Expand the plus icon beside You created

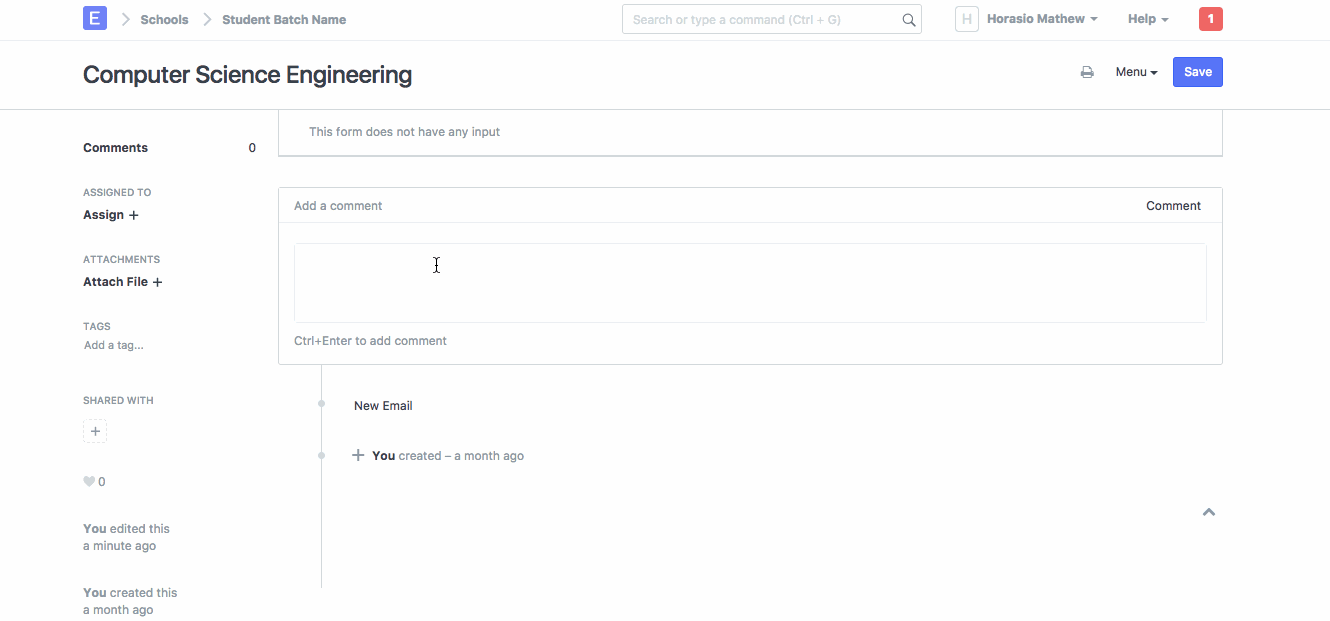pyautogui.click(x=358, y=456)
